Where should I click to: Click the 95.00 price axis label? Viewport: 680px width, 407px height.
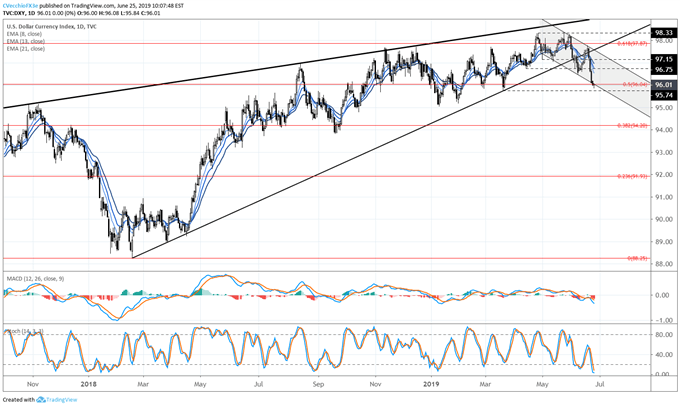tap(664, 108)
